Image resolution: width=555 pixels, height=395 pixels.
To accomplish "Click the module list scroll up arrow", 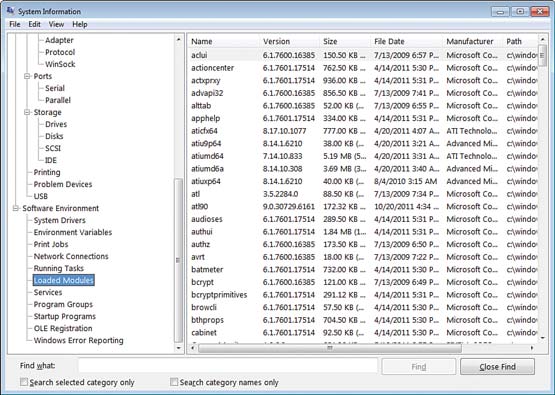I will tap(542, 39).
